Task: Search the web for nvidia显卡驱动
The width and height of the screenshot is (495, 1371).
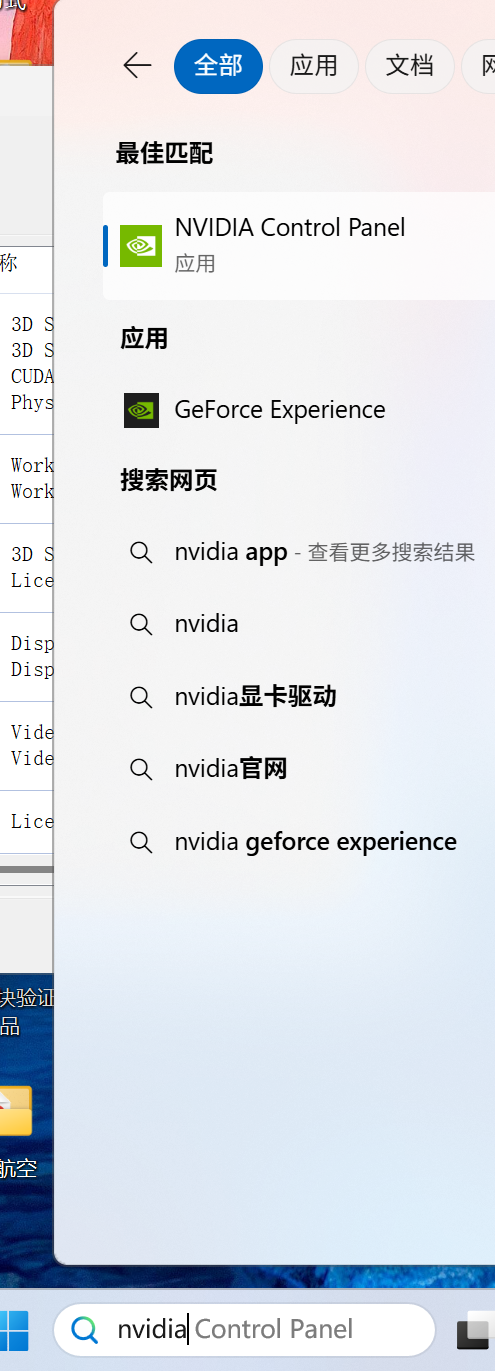Action: [299, 696]
